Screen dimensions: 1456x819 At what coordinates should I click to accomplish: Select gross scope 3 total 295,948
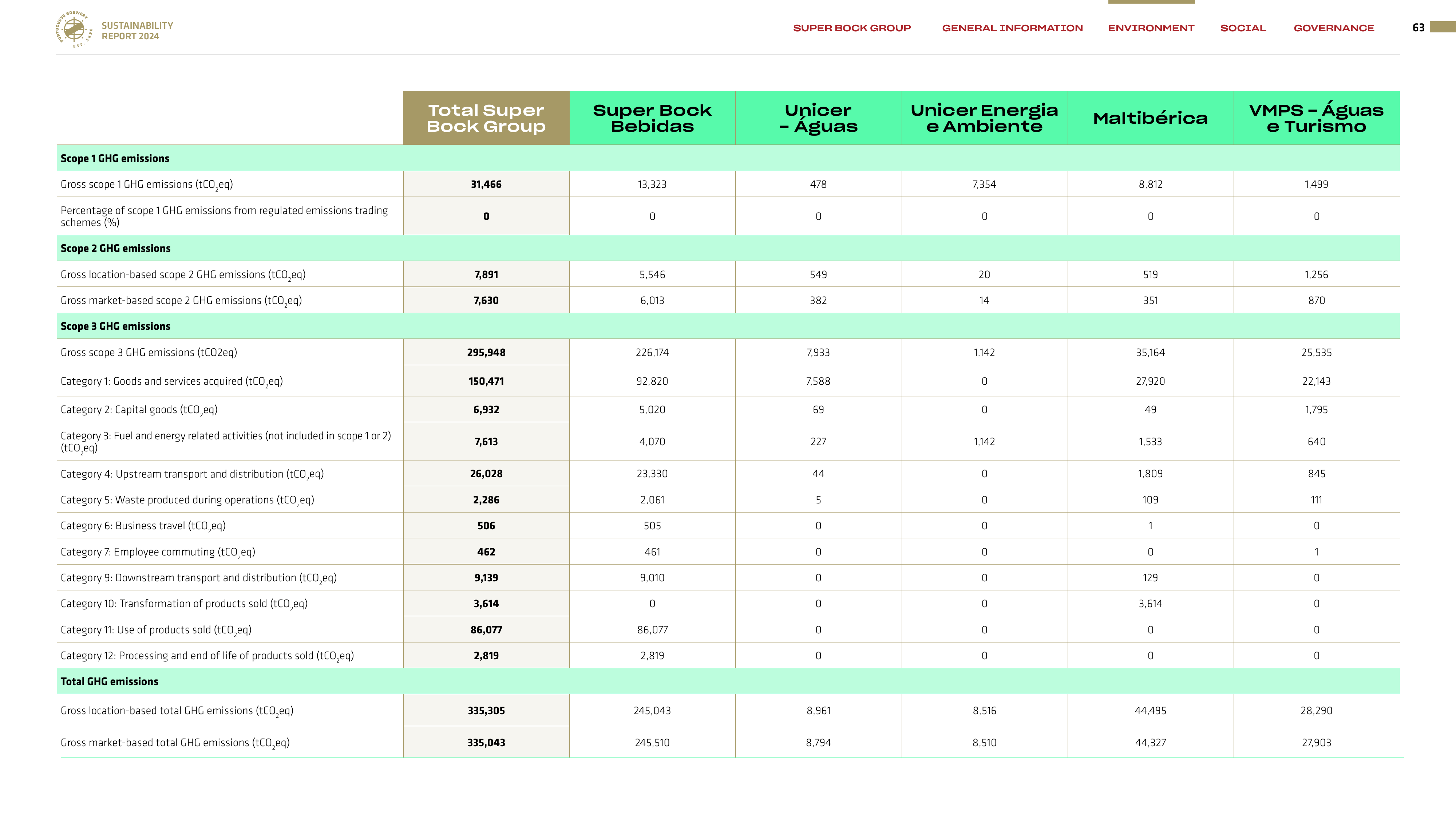coord(486,353)
